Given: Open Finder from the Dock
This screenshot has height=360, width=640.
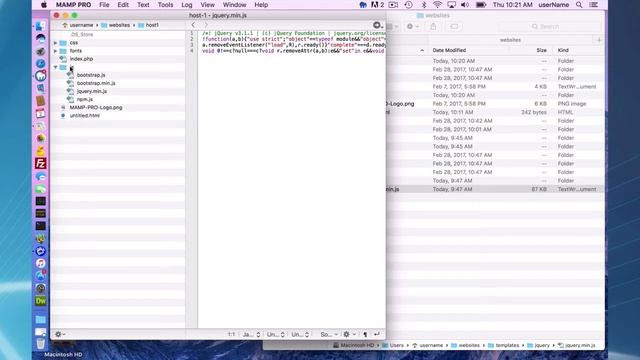Looking at the screenshot, I should point(40,26).
